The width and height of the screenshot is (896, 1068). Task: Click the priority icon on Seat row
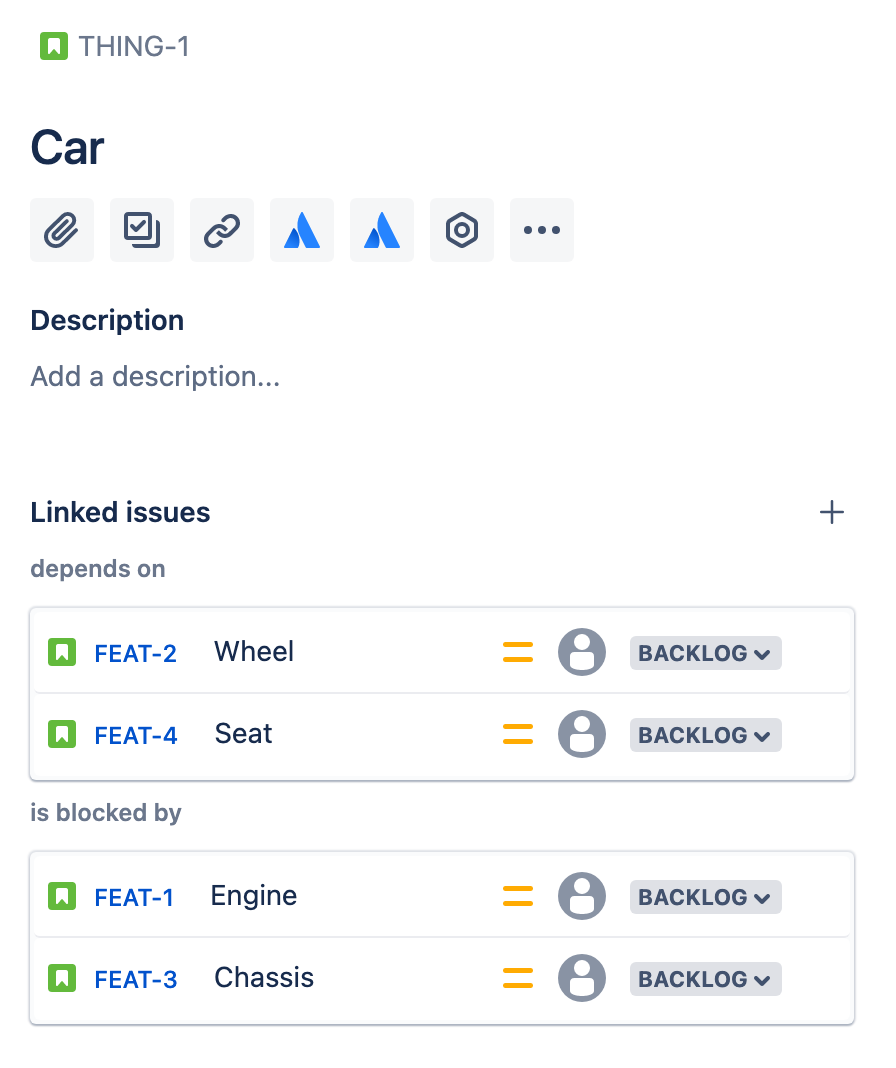pyautogui.click(x=518, y=735)
